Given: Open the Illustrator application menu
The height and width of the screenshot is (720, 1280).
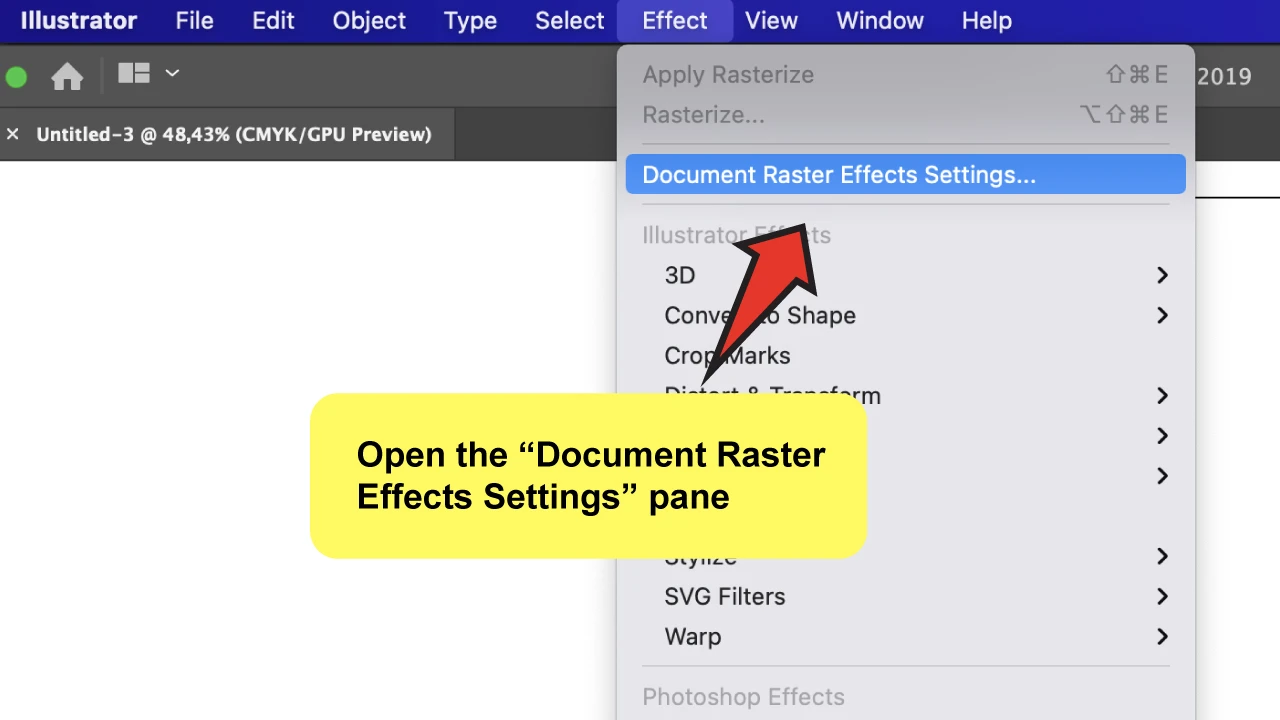Looking at the screenshot, I should click(79, 21).
